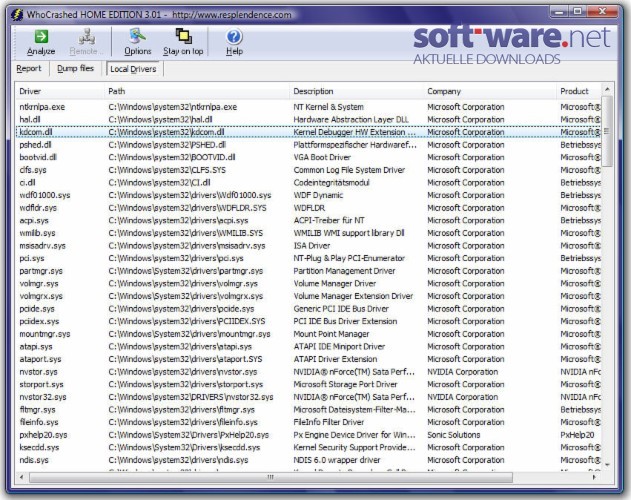The height and width of the screenshot is (500, 631).
Task: Switch to the Dump files tab
Action: click(x=75, y=68)
